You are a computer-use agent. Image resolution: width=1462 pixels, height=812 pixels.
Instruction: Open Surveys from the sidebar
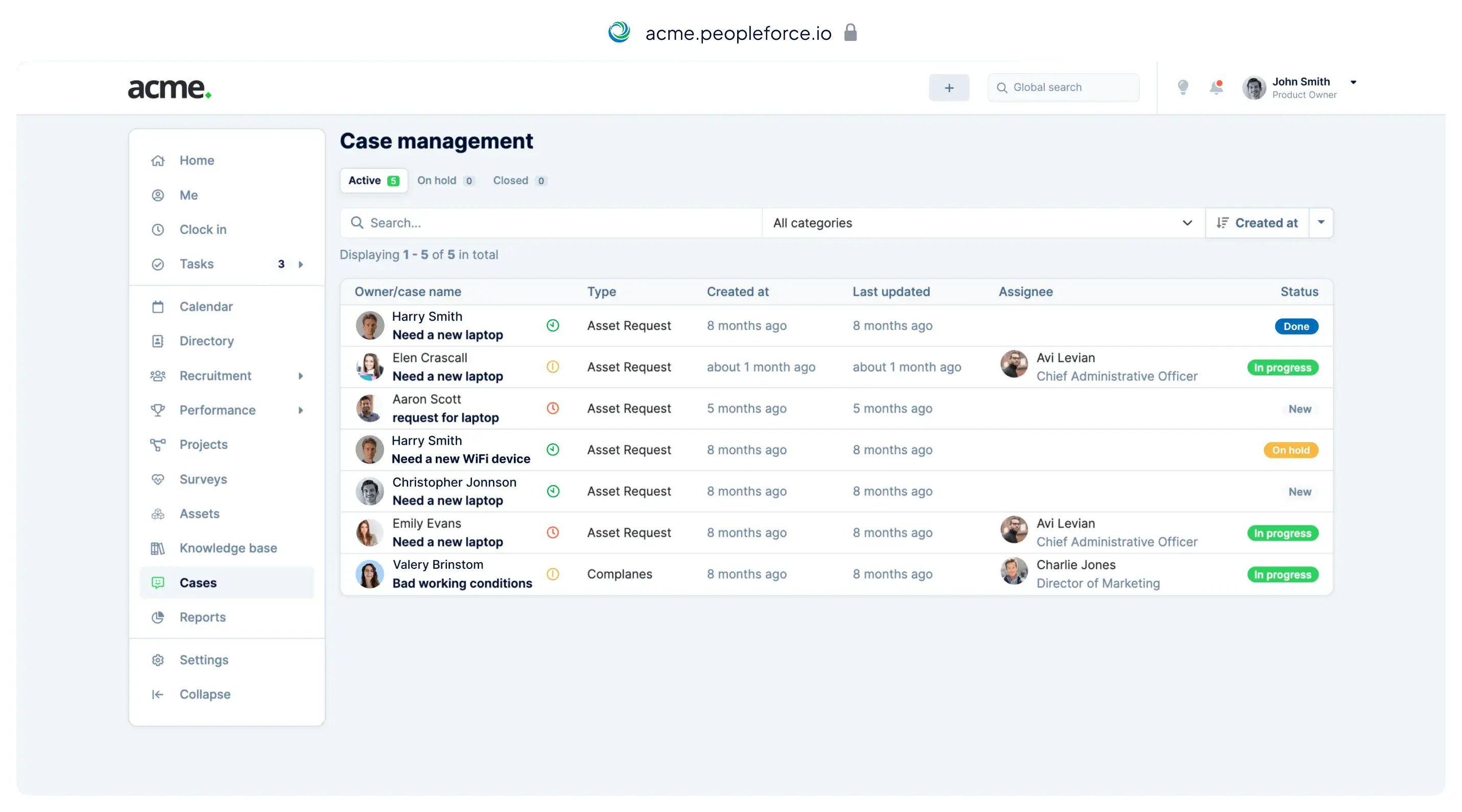203,479
